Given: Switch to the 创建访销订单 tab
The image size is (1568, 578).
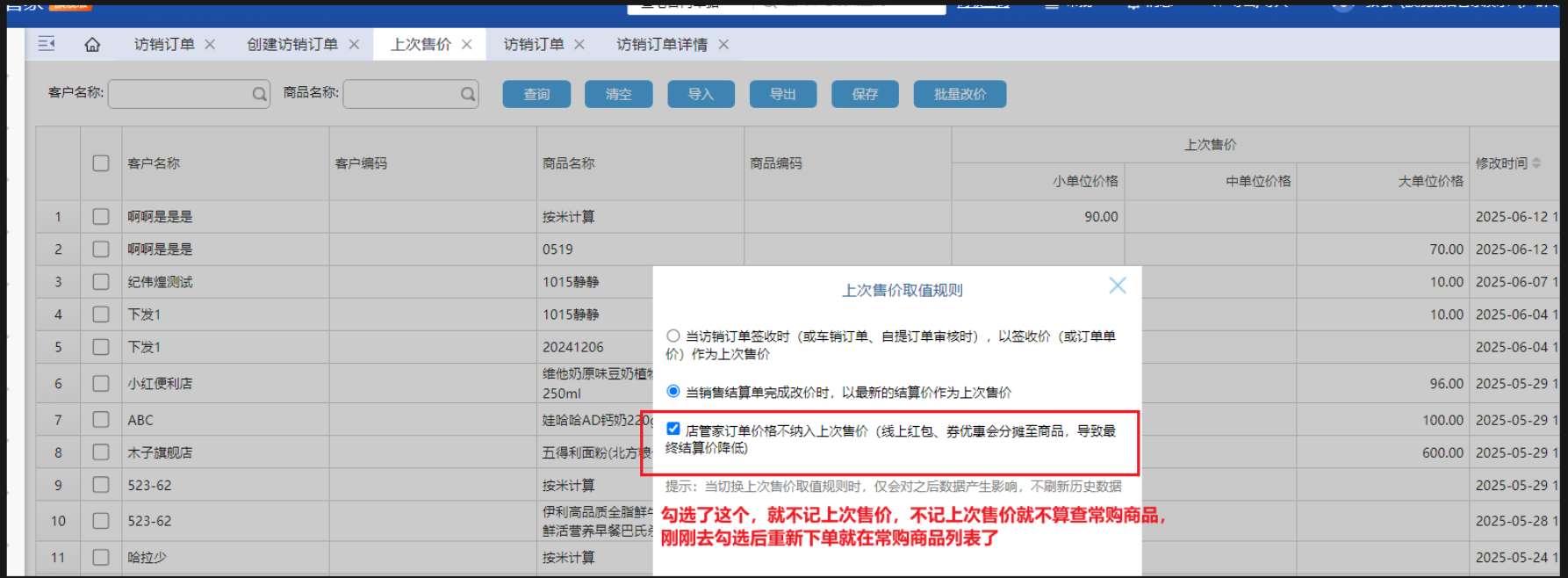Looking at the screenshot, I should 291,45.
